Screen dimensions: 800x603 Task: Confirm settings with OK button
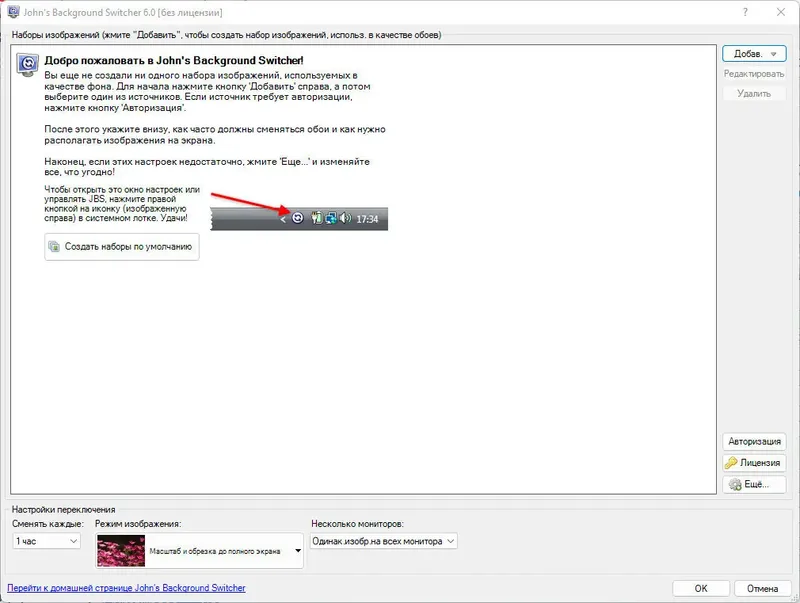[701, 588]
